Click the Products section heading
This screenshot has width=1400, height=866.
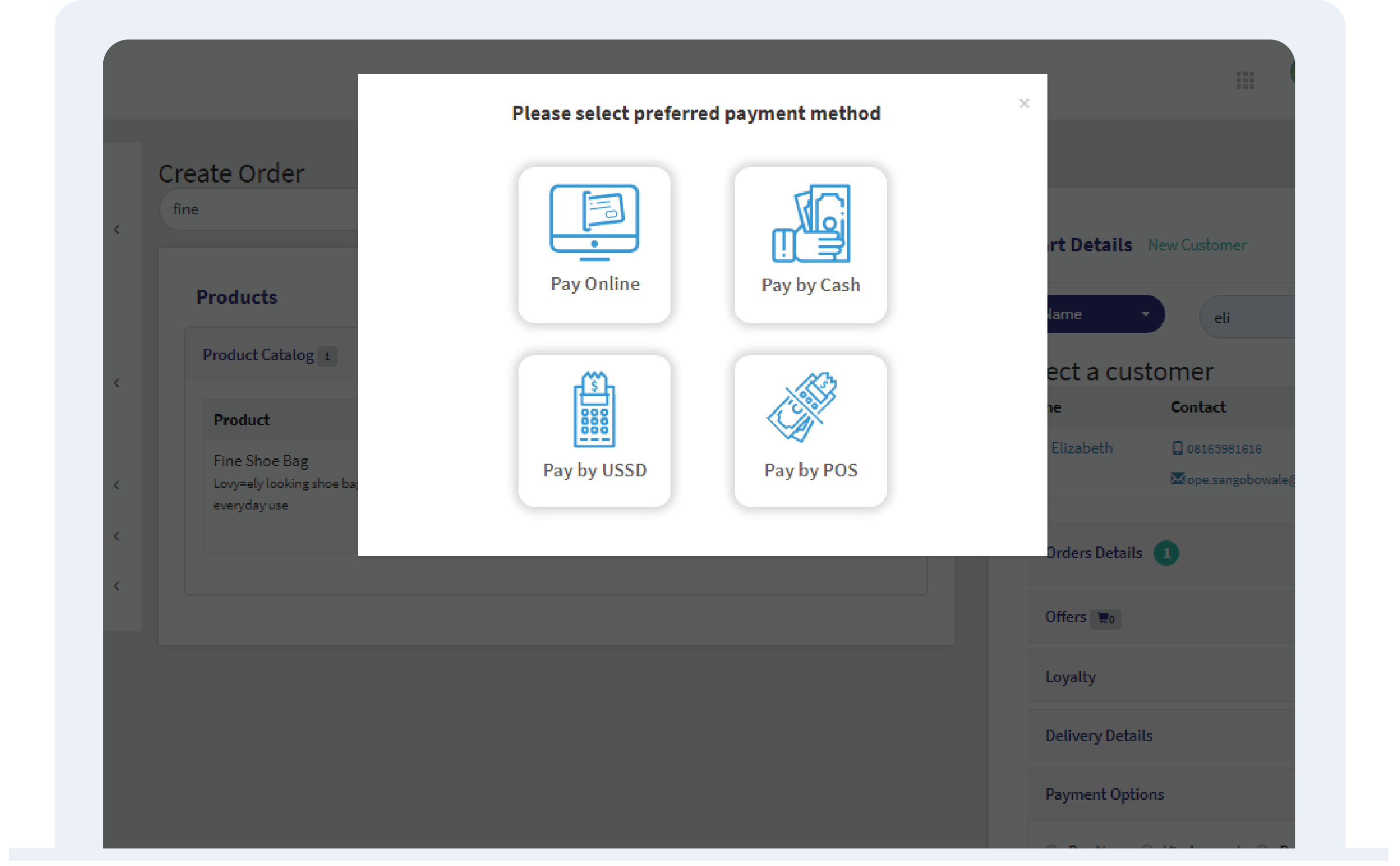pos(237,297)
